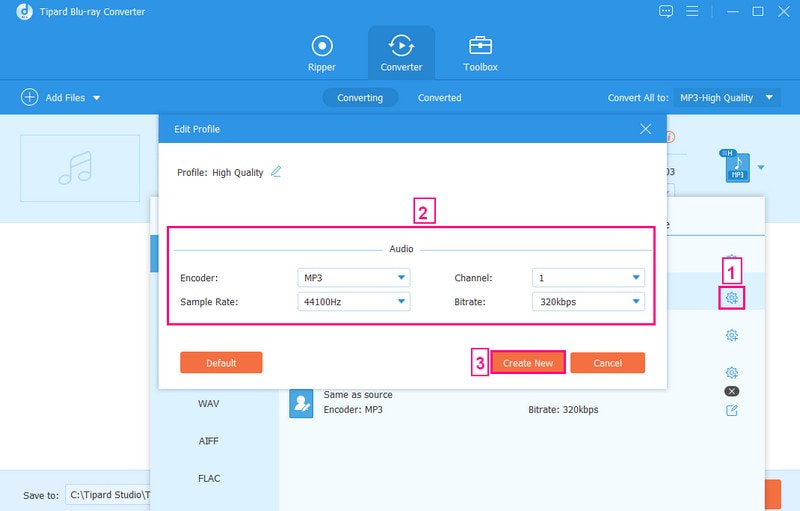Select the FLAC format
800x511 pixels.
209,478
